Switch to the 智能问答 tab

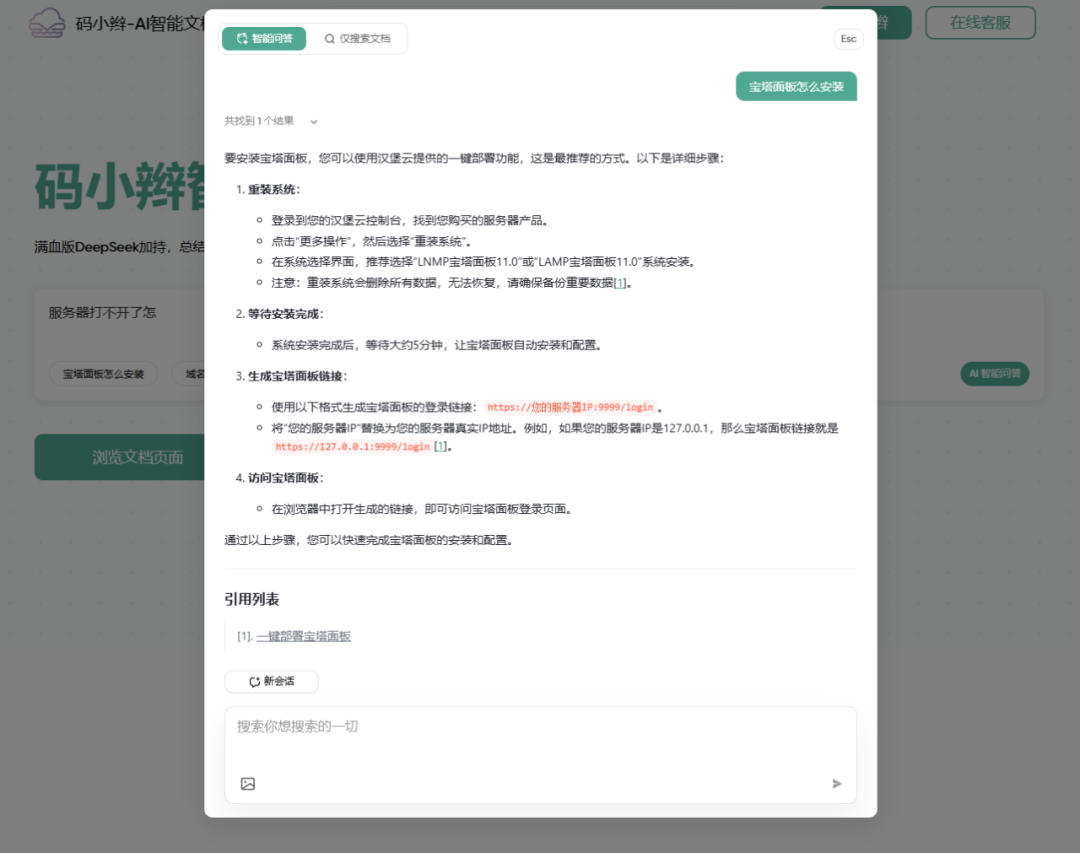(264, 39)
